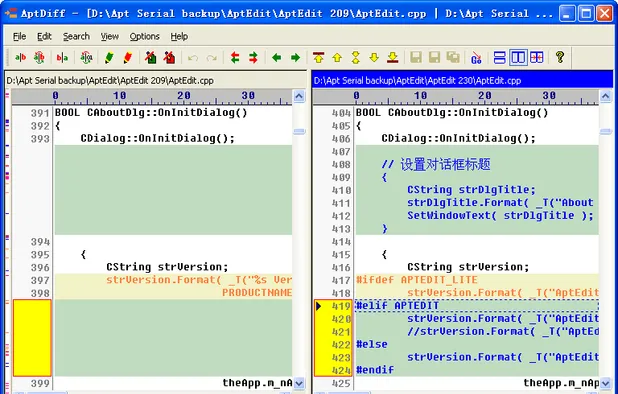This screenshot has width=618, height=394.
Task: Click the right file path AptEdit 230\AptEdit.cpp header
Action: click(462, 80)
